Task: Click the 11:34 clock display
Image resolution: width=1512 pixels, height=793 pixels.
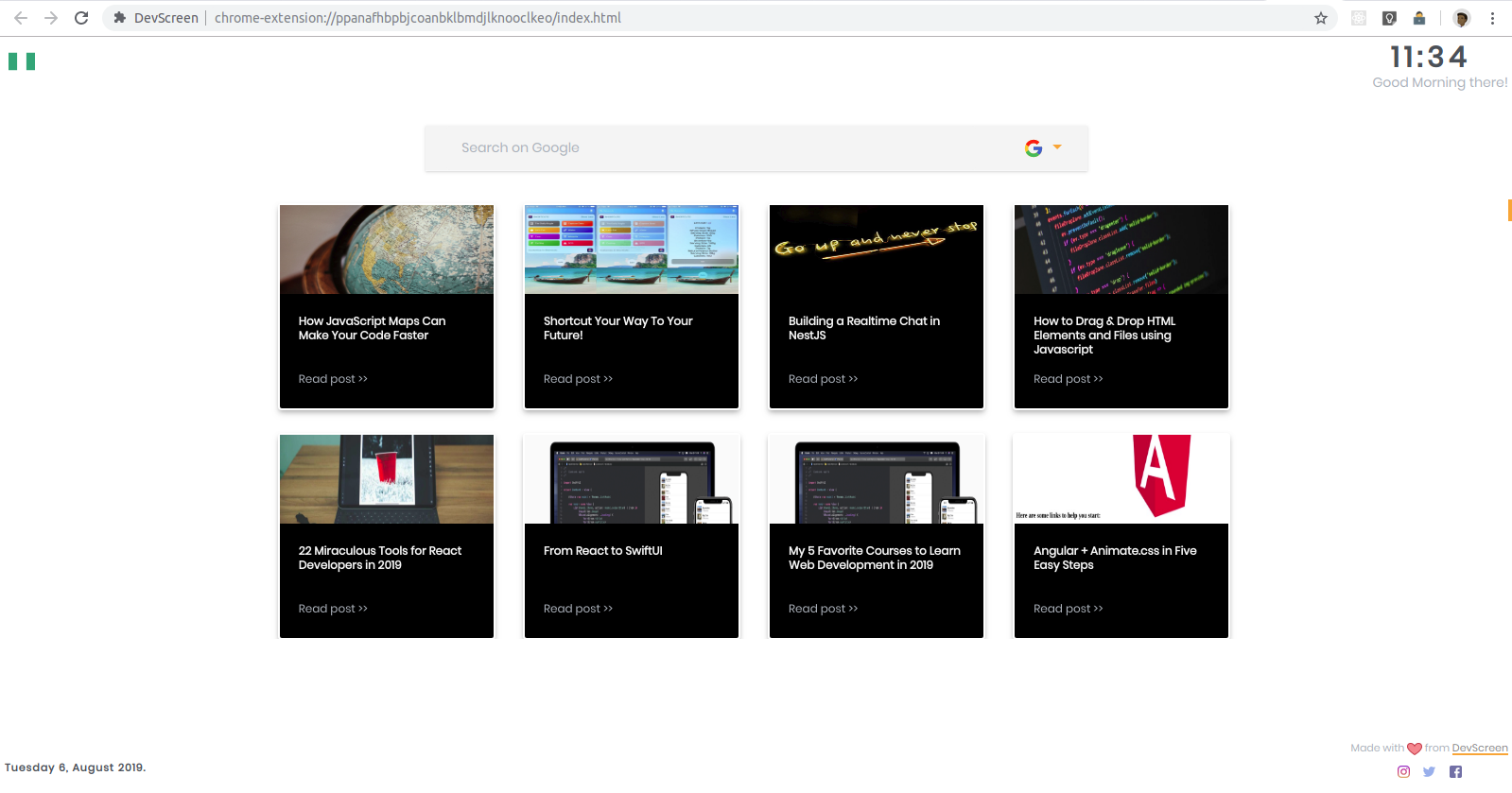Action: pos(1428,57)
